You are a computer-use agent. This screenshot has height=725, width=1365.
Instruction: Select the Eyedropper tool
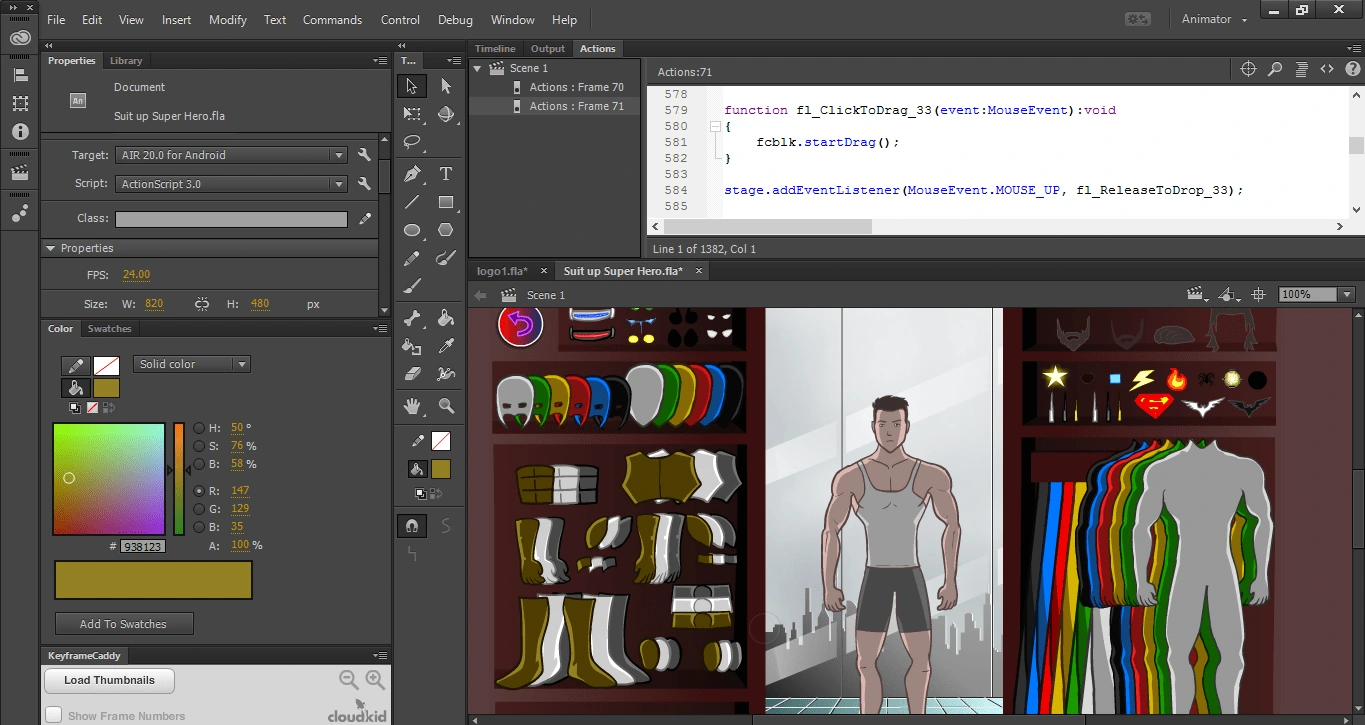point(446,346)
